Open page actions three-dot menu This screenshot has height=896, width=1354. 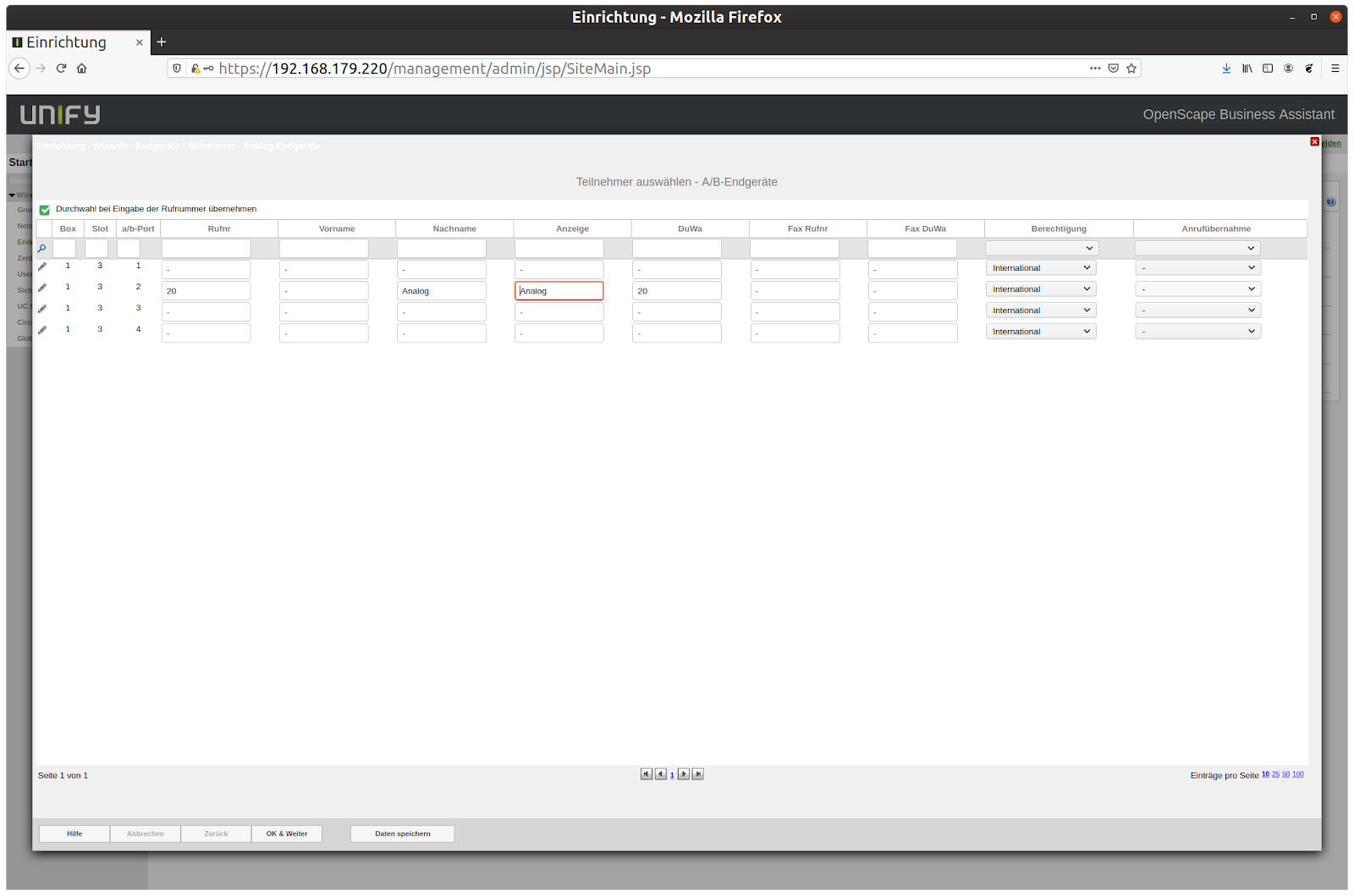coord(1095,69)
